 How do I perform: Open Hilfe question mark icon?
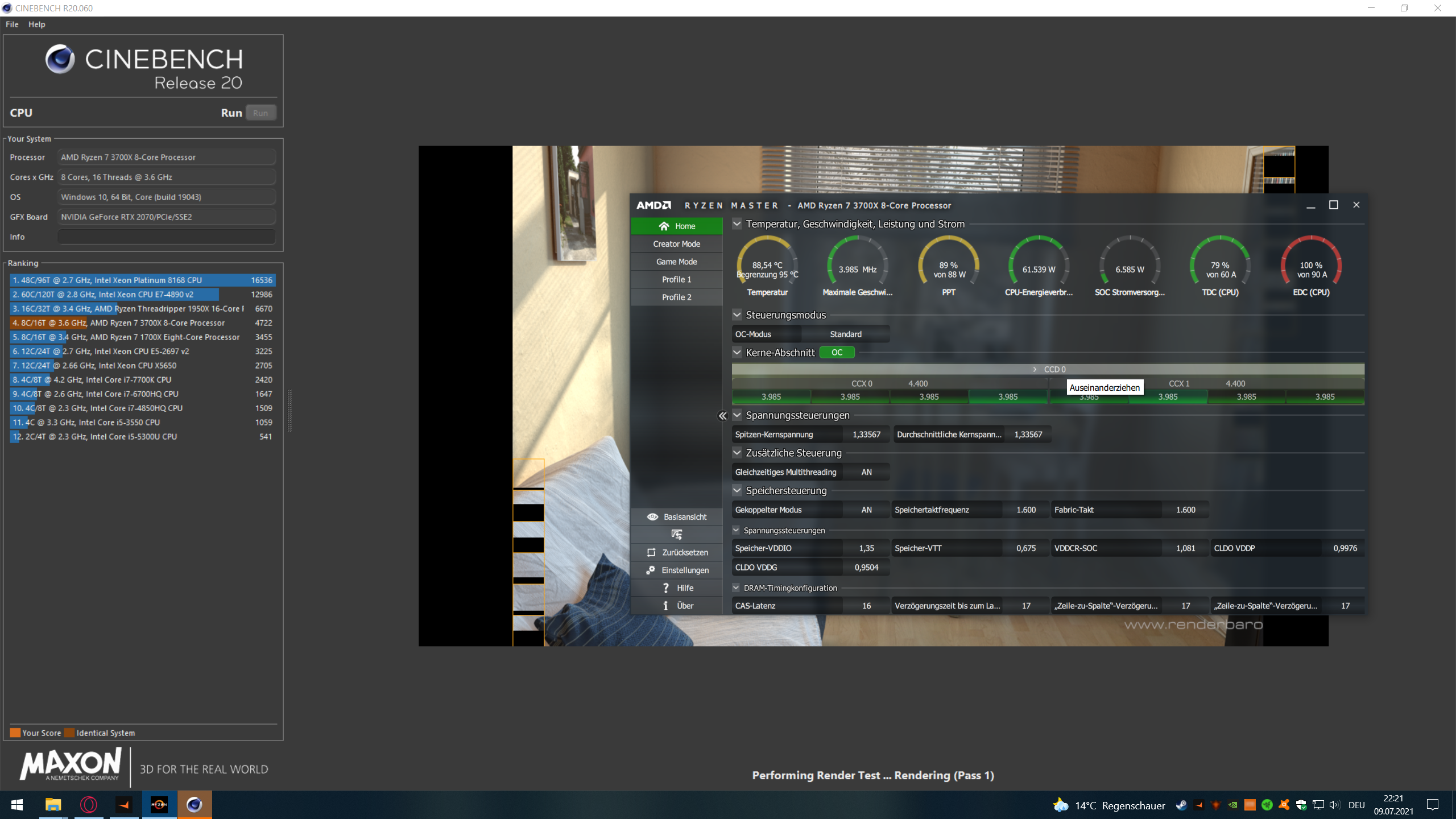[x=665, y=588]
